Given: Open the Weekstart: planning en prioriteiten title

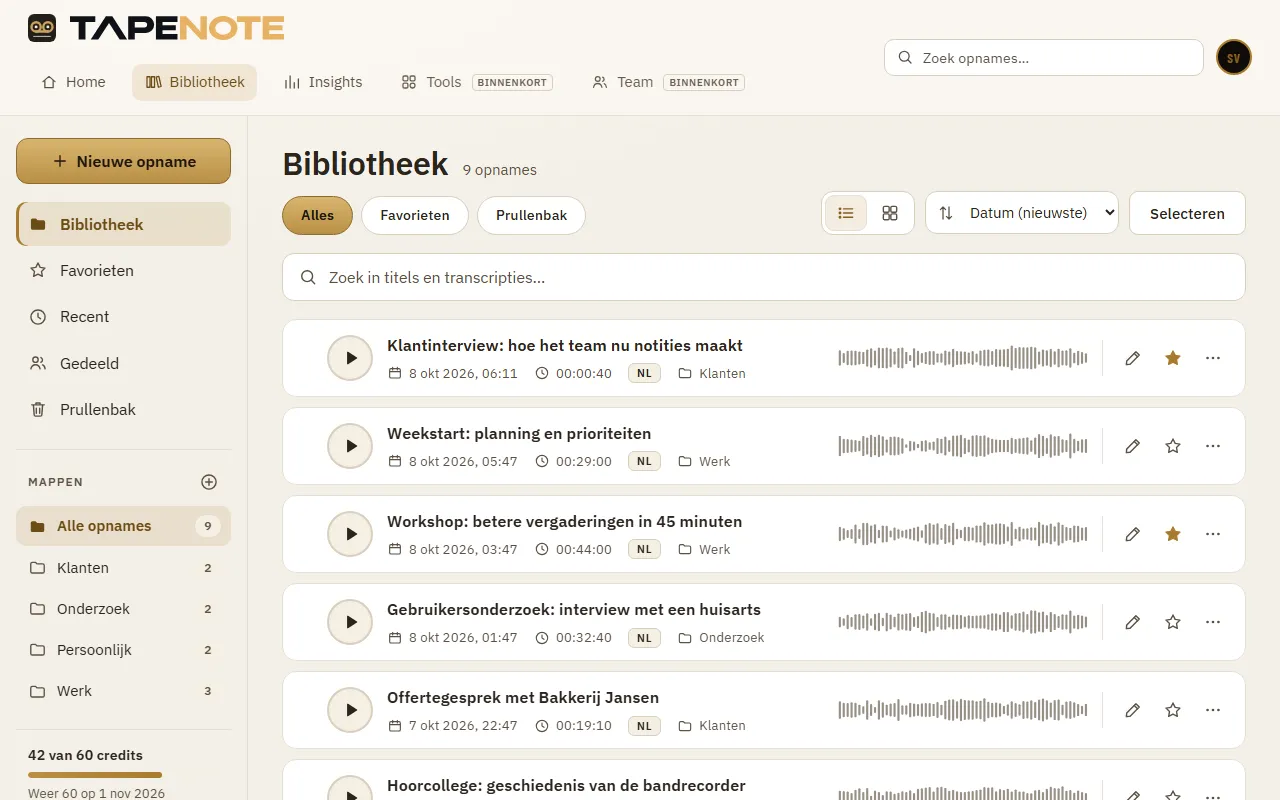Looking at the screenshot, I should [x=519, y=434].
